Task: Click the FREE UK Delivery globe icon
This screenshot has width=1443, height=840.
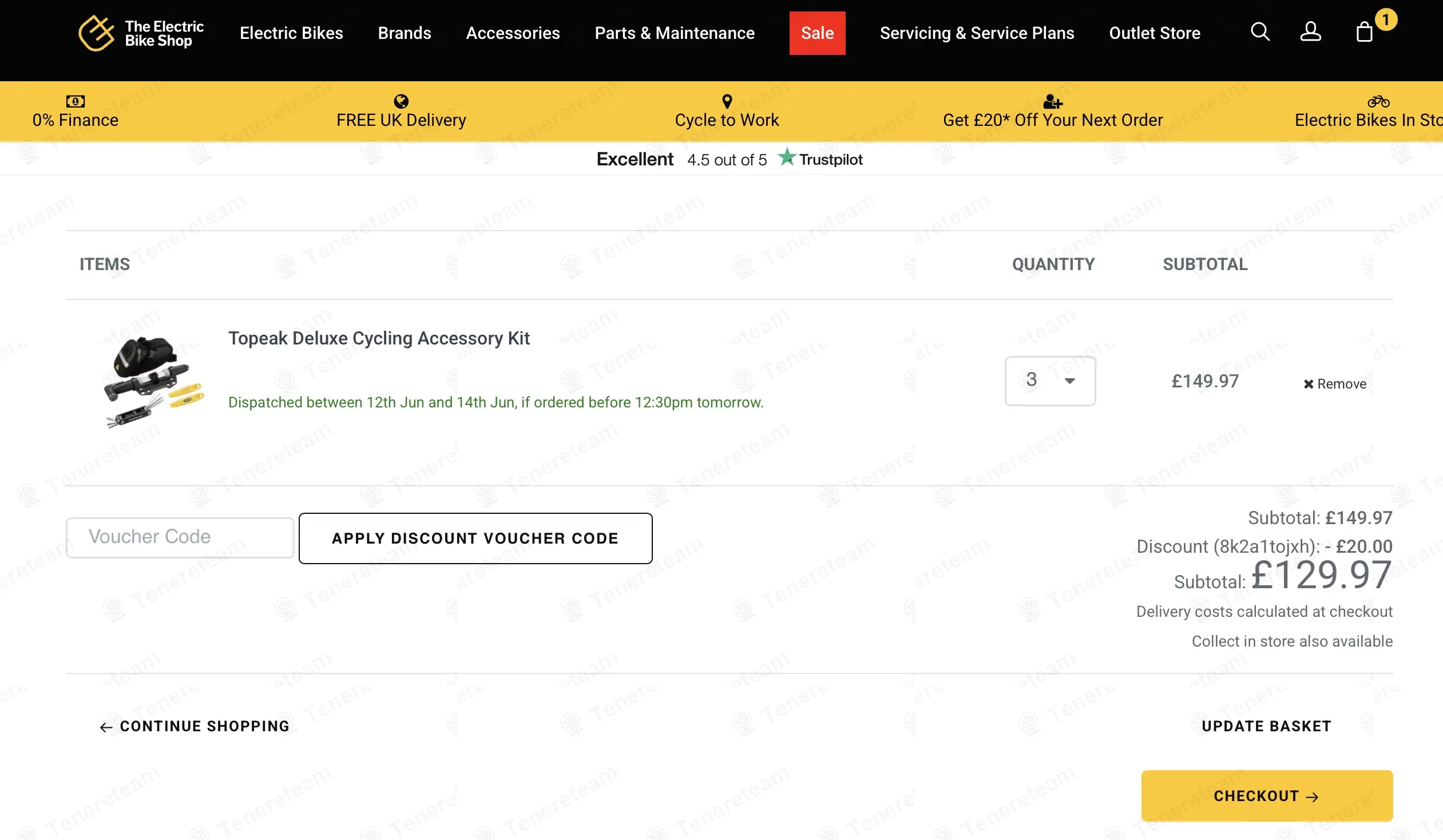Action: point(401,101)
